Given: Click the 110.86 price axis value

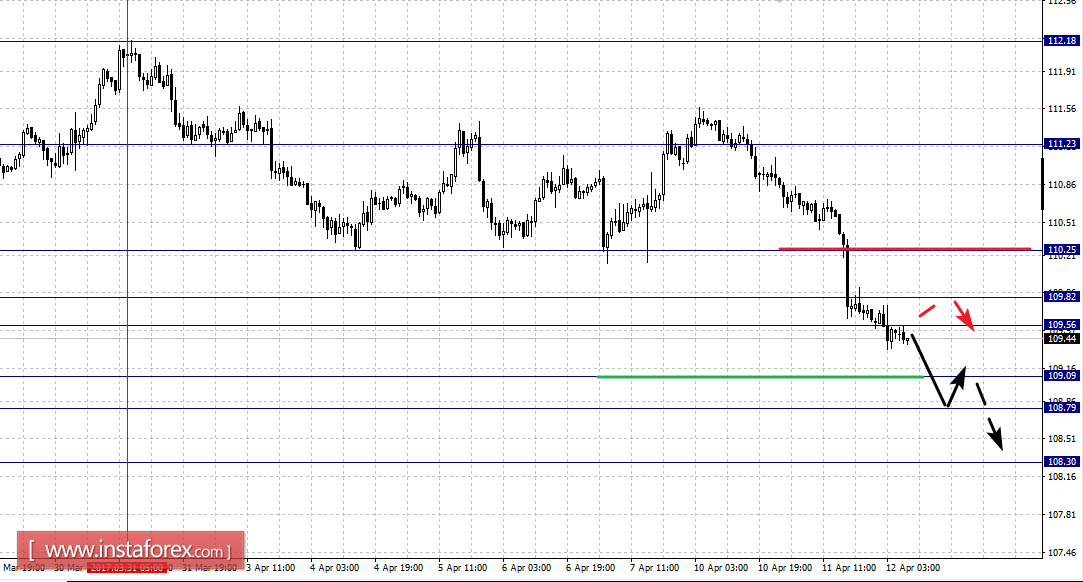Looking at the screenshot, I should click(1062, 185).
